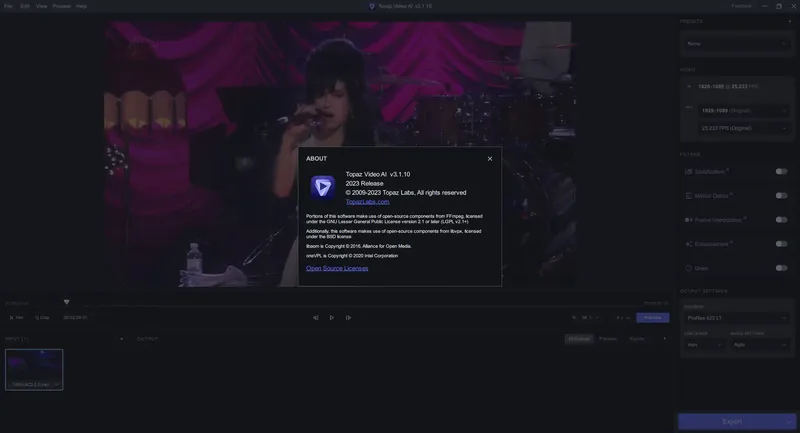Open the View menu
The width and height of the screenshot is (800, 433).
point(41,6)
